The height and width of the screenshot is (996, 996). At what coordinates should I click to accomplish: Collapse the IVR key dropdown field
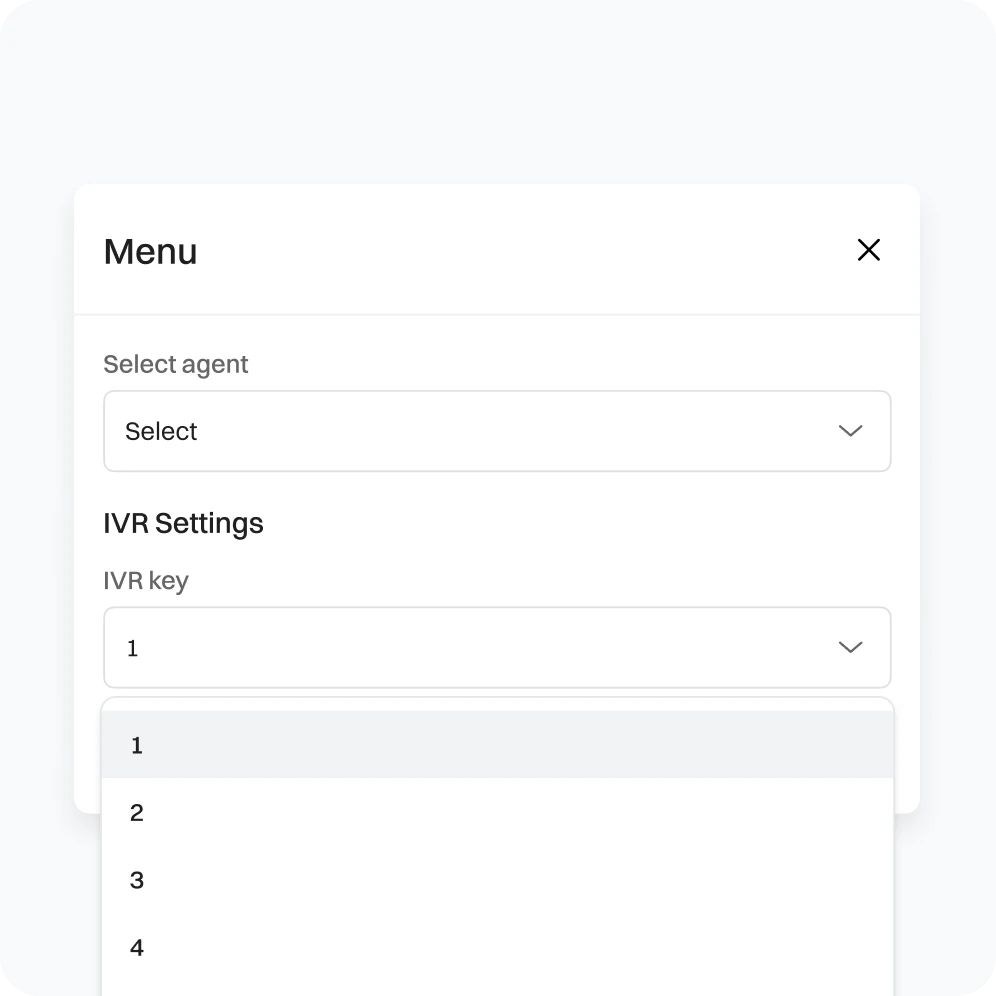pos(497,648)
